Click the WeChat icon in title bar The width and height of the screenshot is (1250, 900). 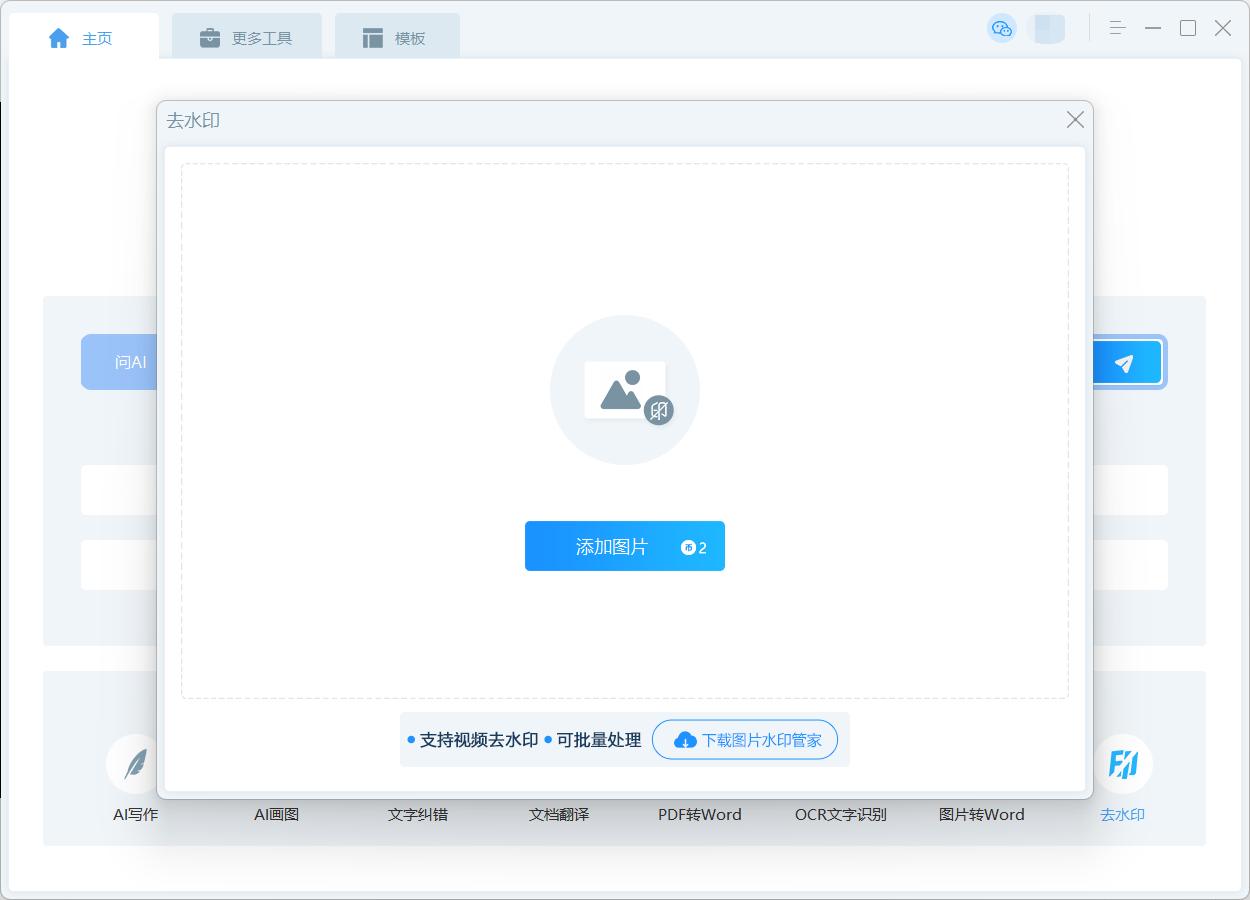[1001, 28]
